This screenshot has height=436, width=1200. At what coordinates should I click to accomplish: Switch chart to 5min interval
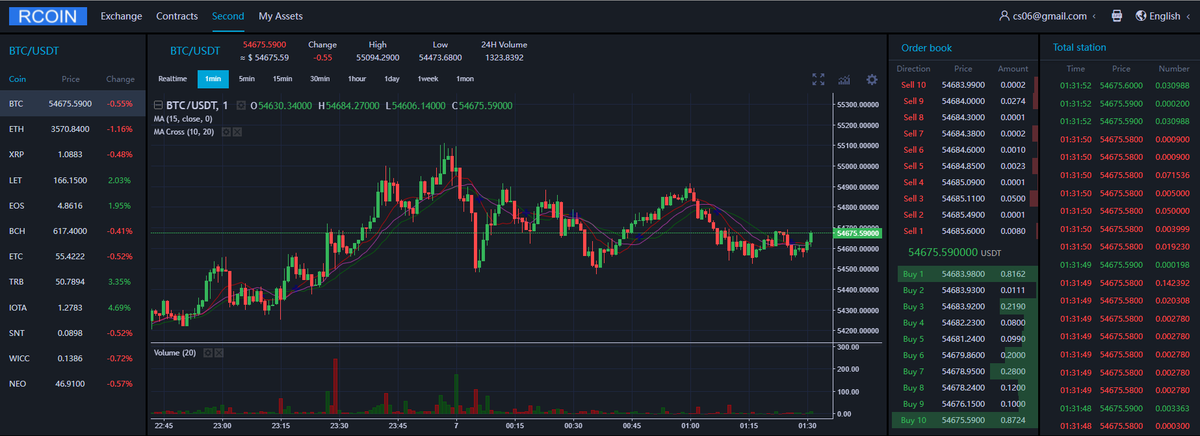coord(246,79)
